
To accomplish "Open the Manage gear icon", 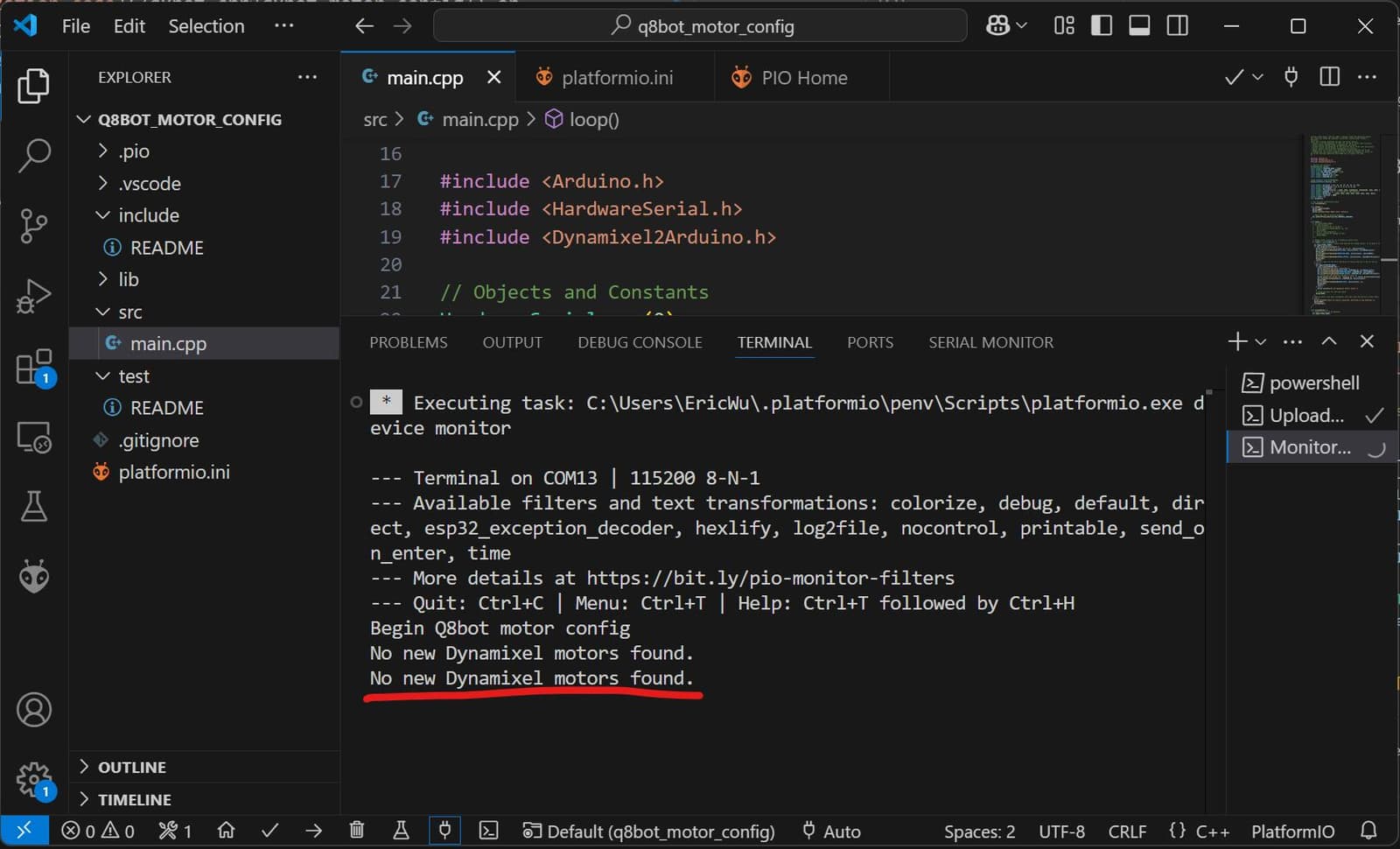I will (33, 779).
